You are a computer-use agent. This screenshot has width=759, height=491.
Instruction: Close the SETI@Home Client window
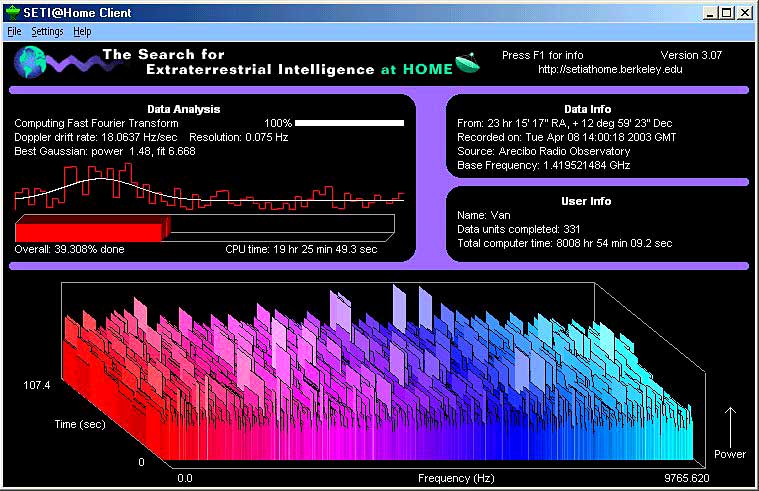point(744,13)
